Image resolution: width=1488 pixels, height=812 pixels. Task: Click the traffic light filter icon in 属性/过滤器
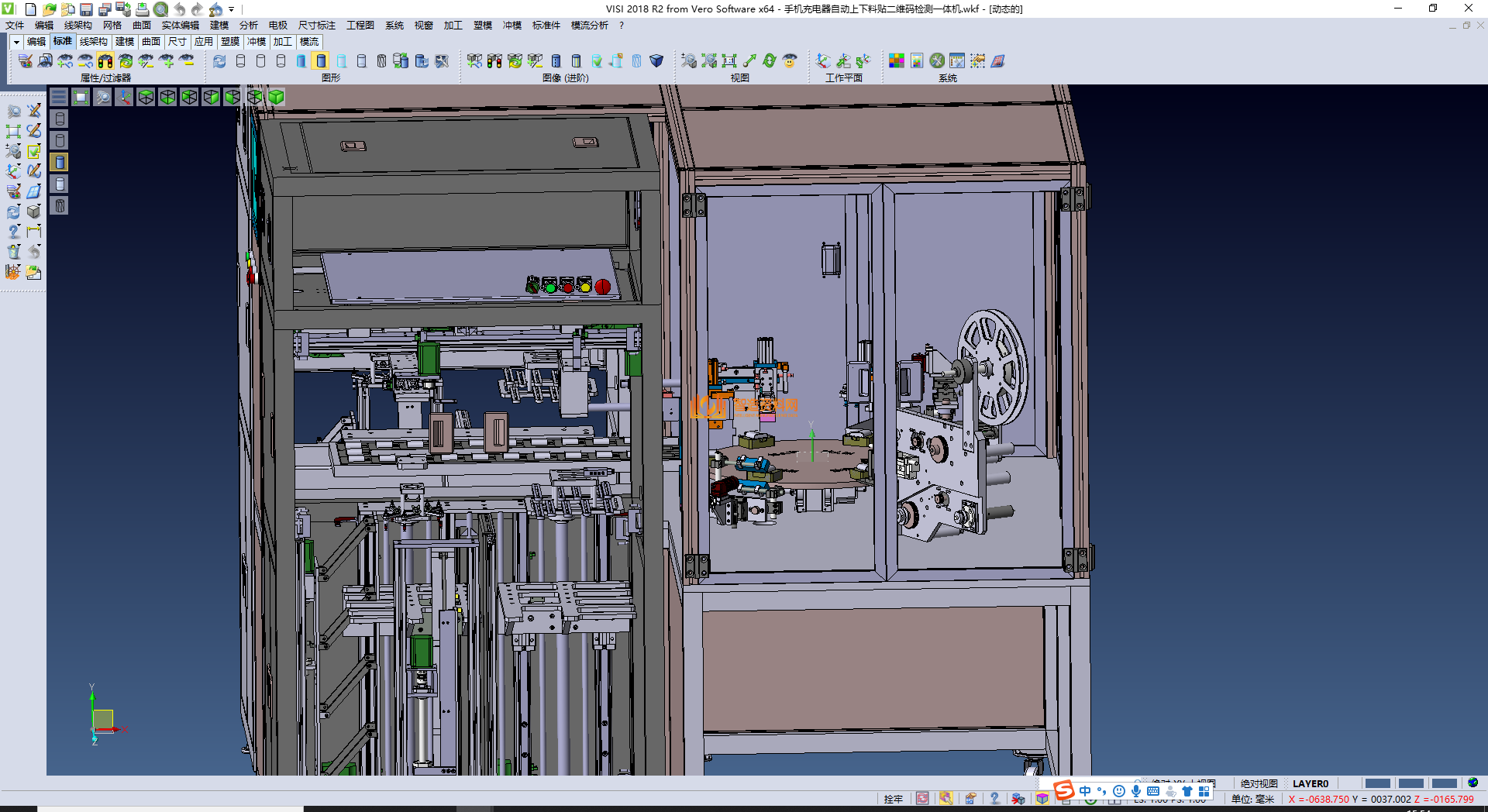105,61
